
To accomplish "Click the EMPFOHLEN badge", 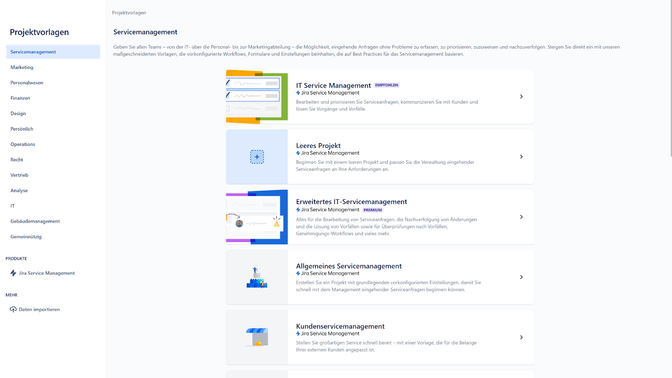I will (x=387, y=85).
